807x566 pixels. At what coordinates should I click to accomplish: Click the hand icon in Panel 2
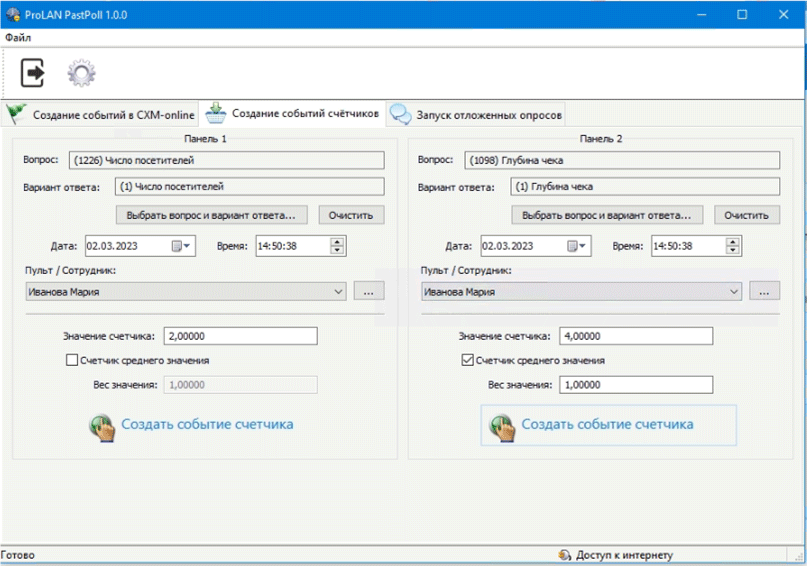[502, 425]
